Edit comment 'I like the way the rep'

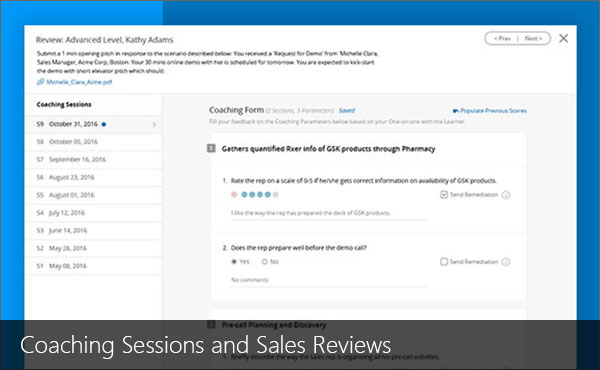click(329, 213)
